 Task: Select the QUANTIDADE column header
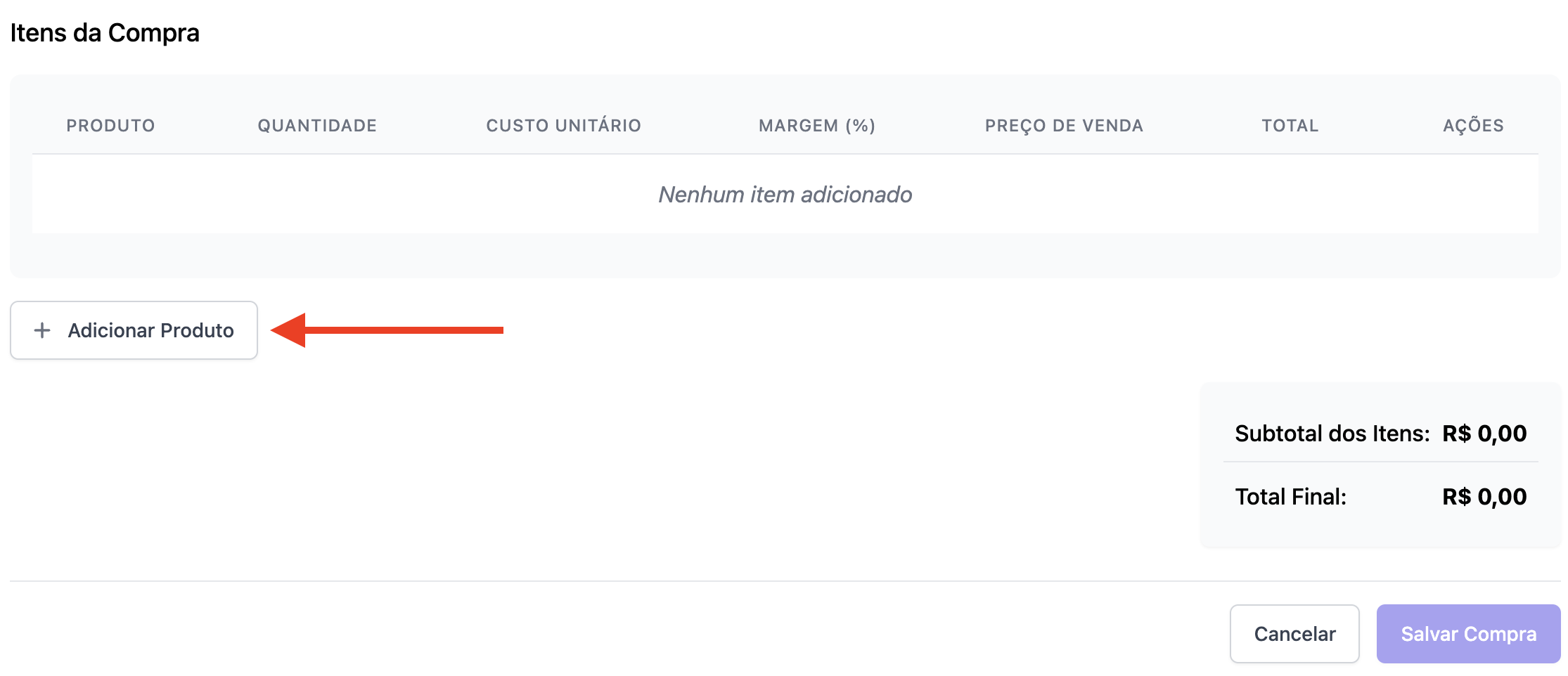pyautogui.click(x=317, y=126)
